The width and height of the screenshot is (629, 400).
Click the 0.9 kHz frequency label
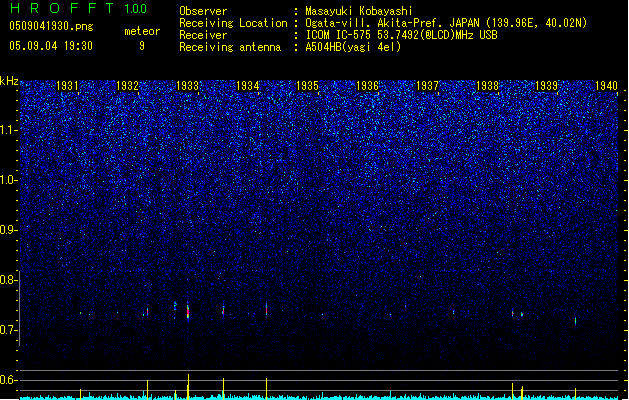pos(9,230)
